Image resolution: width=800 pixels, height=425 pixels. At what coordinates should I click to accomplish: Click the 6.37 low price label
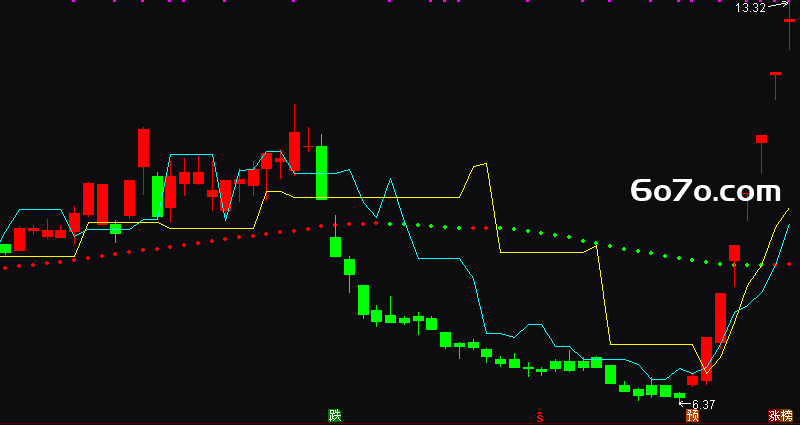pyautogui.click(x=704, y=405)
